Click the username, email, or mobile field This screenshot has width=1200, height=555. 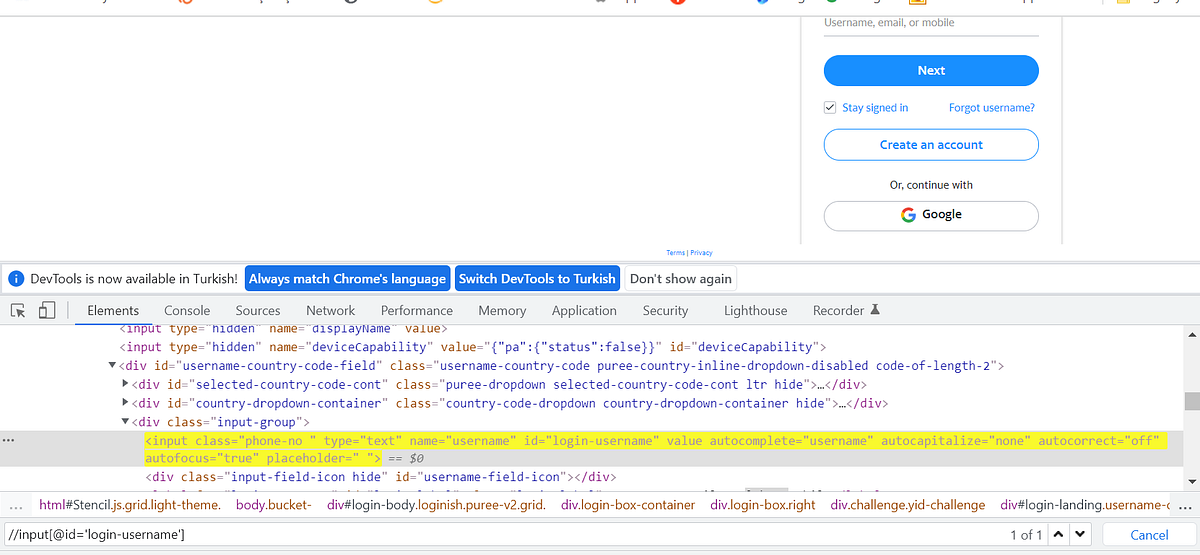point(931,24)
